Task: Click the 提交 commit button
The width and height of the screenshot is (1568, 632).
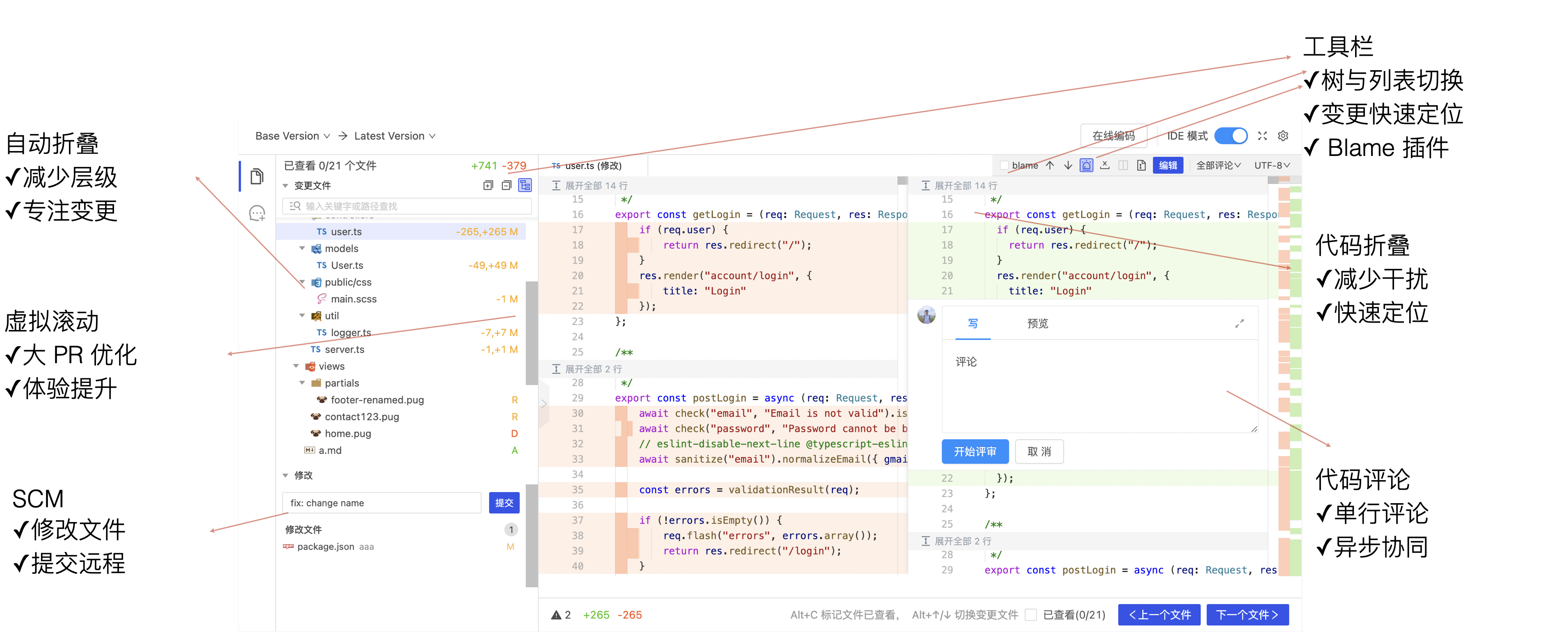Action: tap(504, 503)
